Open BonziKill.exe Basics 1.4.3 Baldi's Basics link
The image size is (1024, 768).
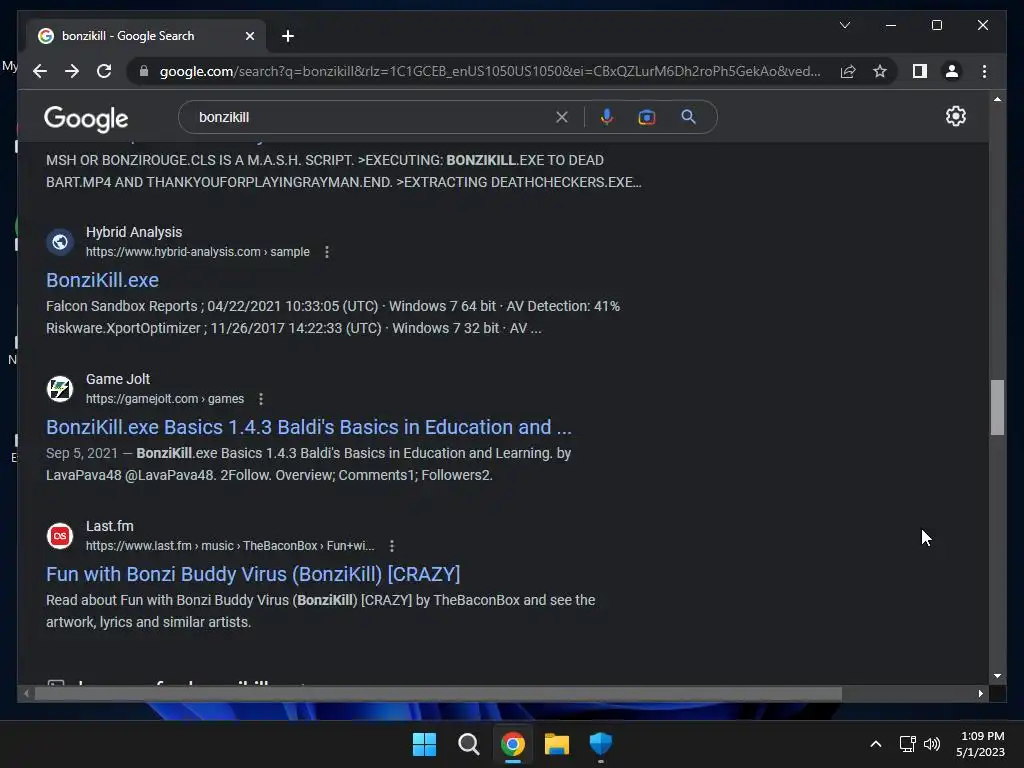(308, 427)
